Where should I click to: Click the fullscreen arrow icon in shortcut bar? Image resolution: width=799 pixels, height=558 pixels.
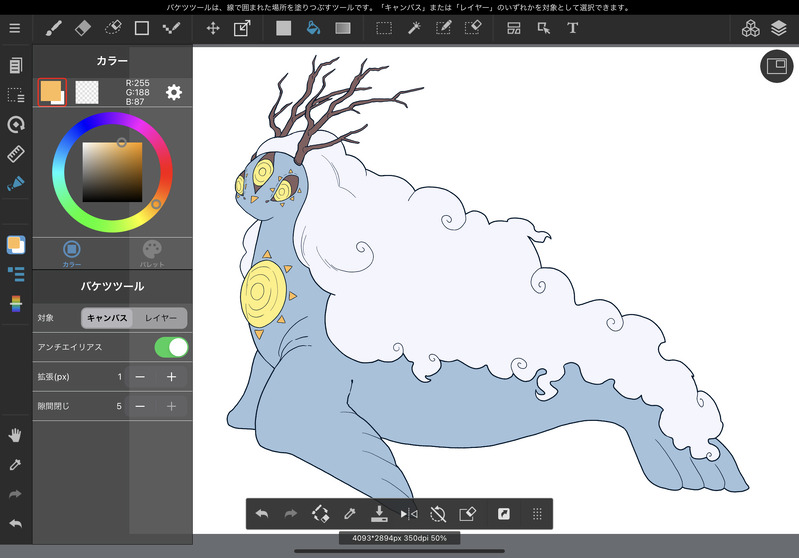click(x=503, y=514)
